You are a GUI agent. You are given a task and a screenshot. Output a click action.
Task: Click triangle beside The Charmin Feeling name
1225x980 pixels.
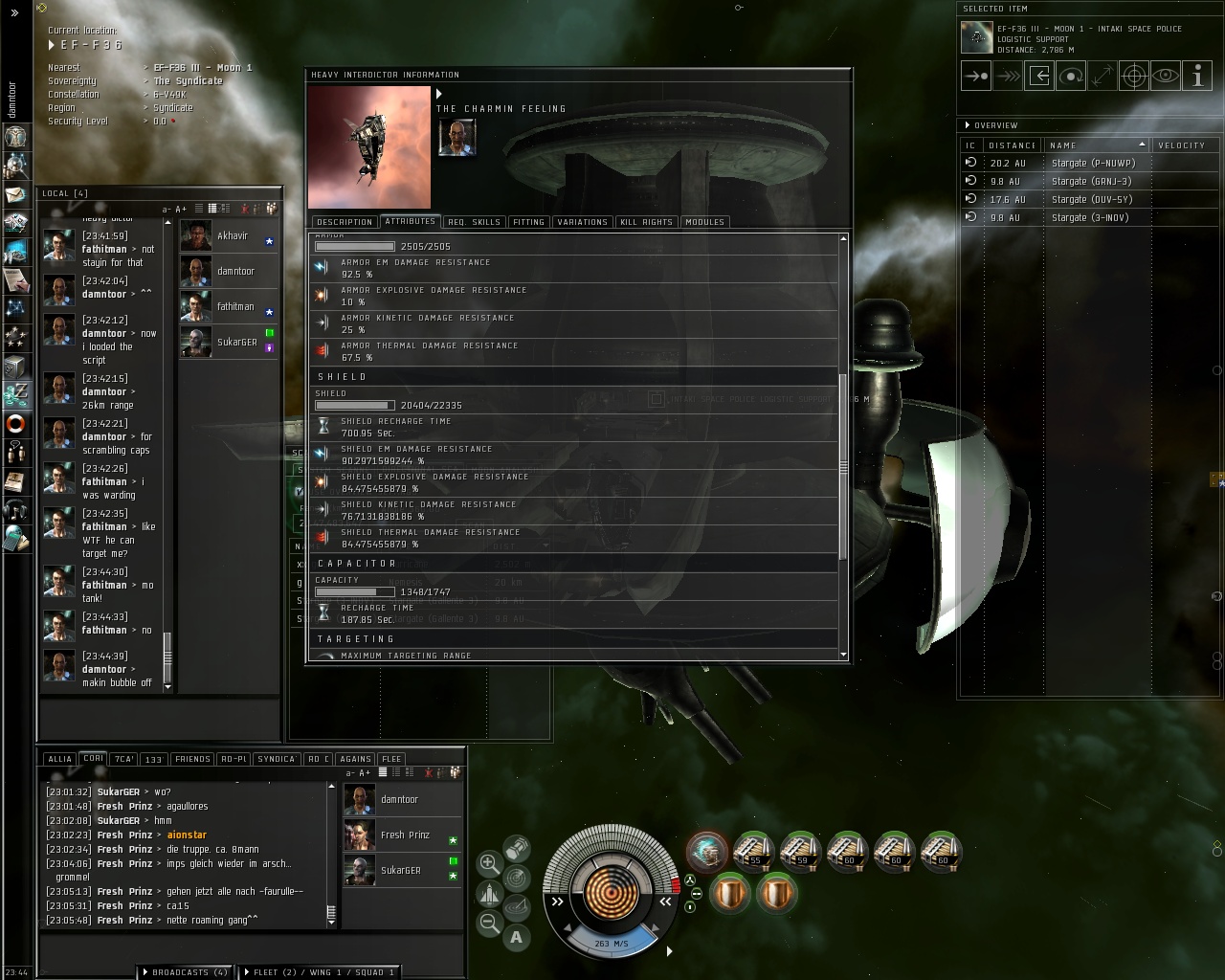439,94
